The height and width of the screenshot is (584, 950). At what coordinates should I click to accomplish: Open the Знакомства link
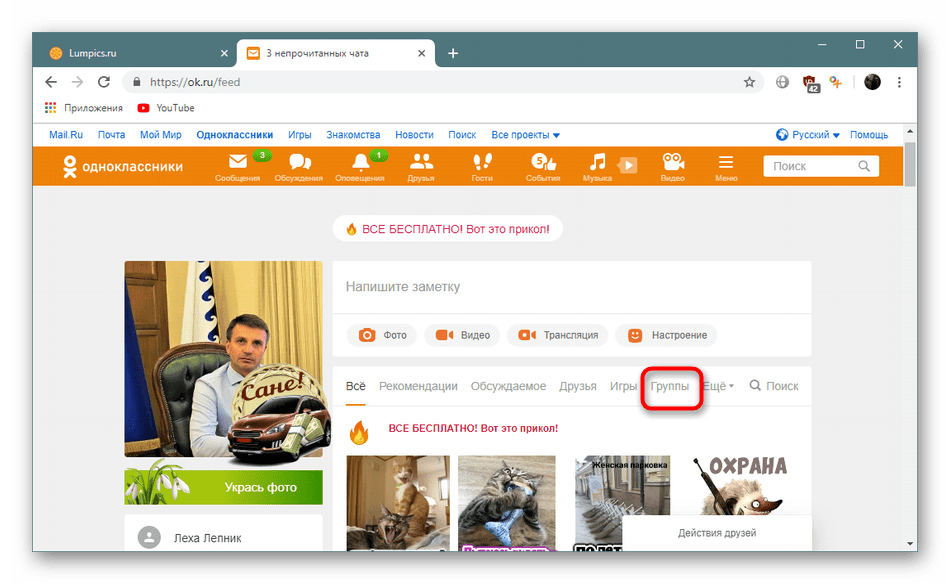pyautogui.click(x=353, y=134)
